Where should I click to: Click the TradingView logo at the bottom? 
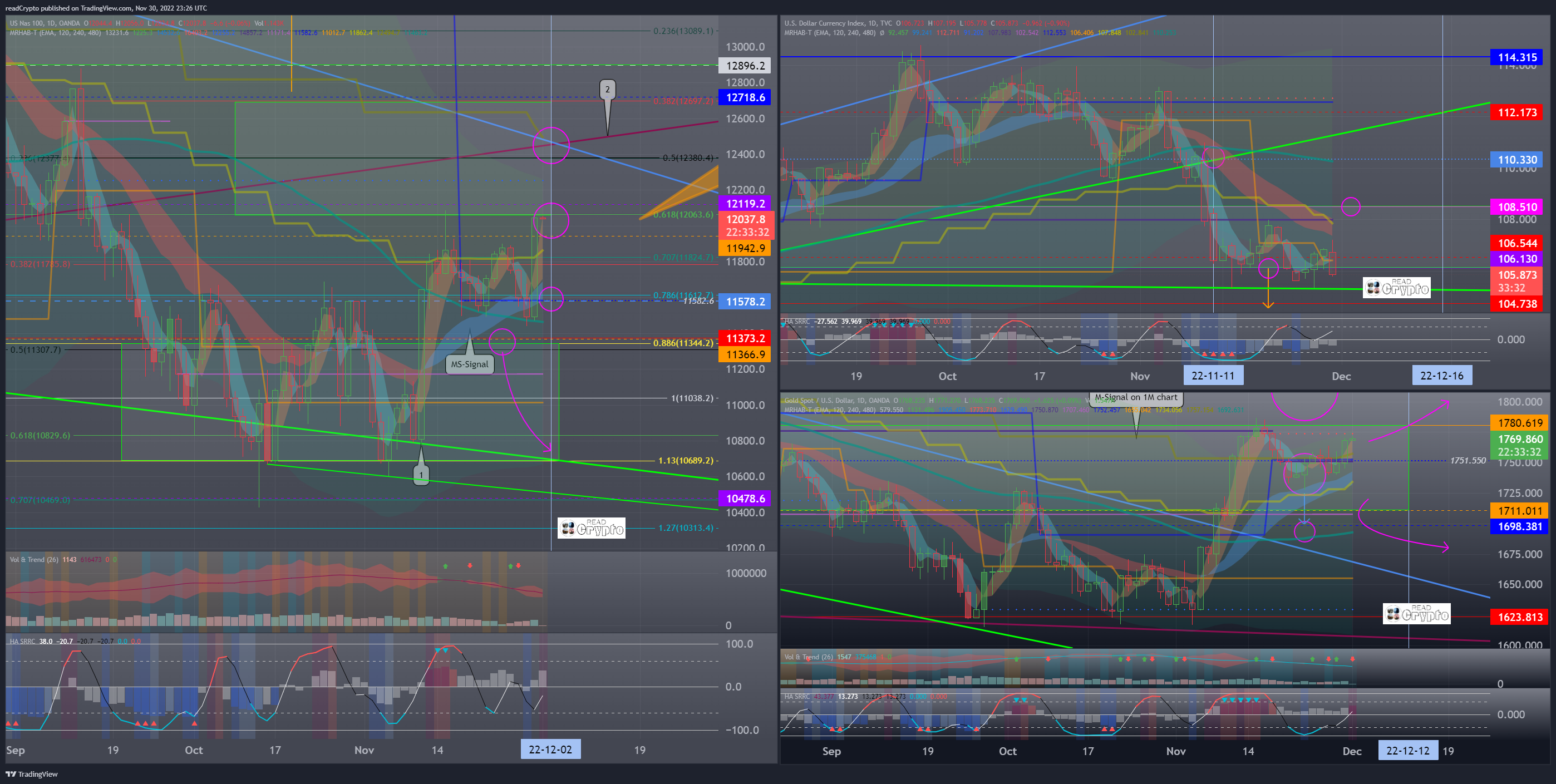32,774
